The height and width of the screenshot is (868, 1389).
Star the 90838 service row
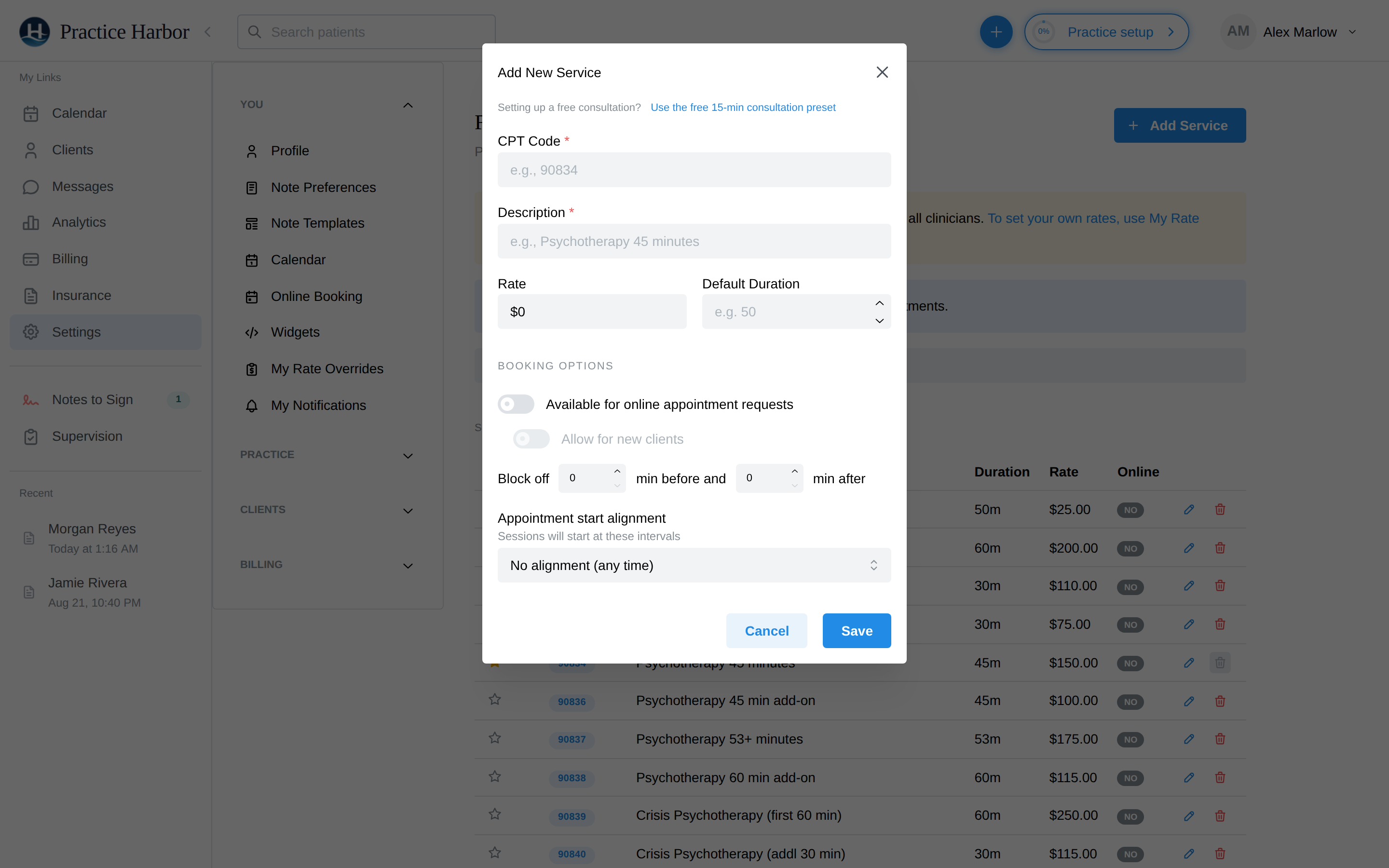[x=495, y=777]
